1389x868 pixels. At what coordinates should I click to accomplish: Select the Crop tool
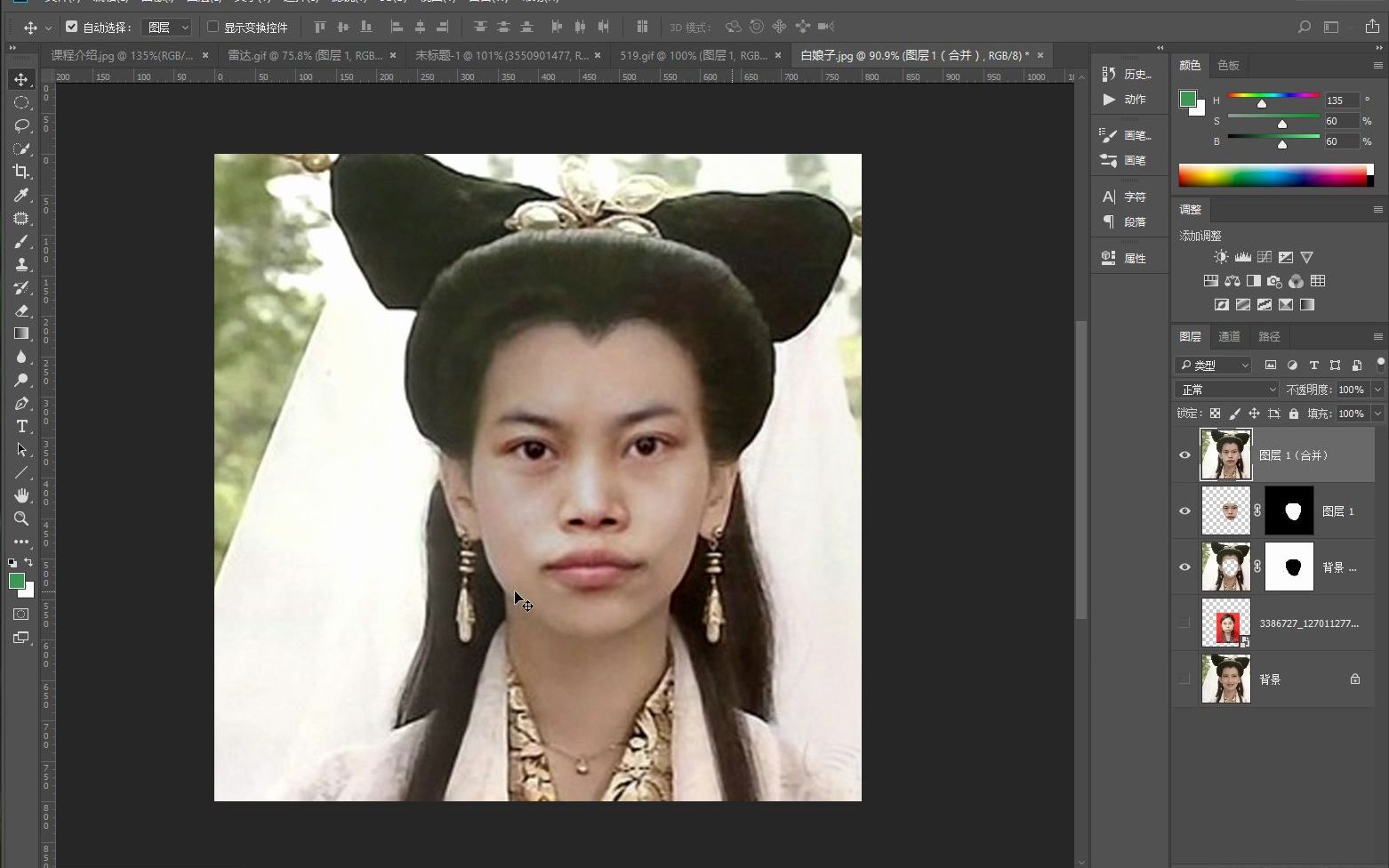[x=21, y=172]
